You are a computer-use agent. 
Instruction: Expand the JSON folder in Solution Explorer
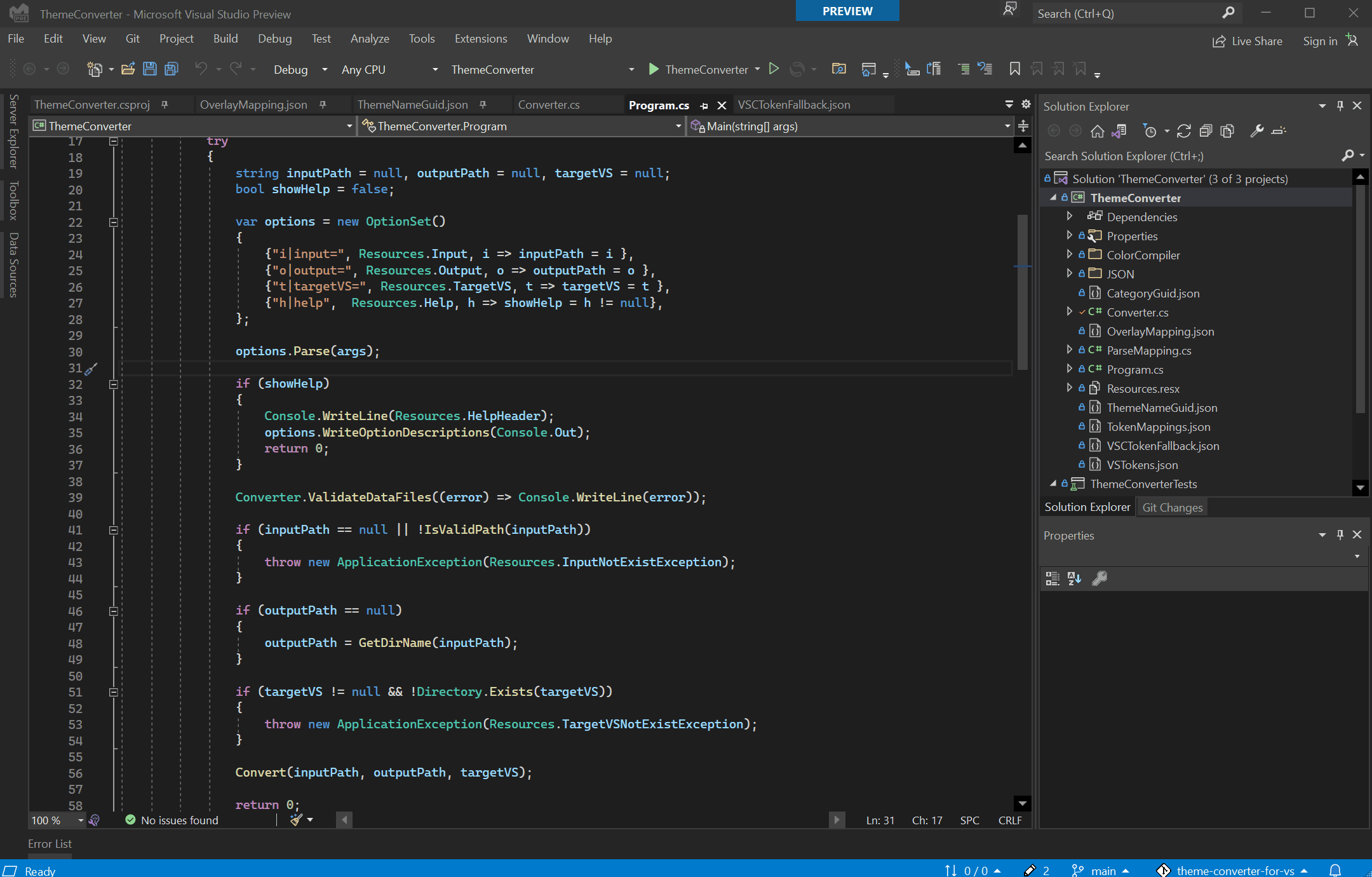point(1068,273)
